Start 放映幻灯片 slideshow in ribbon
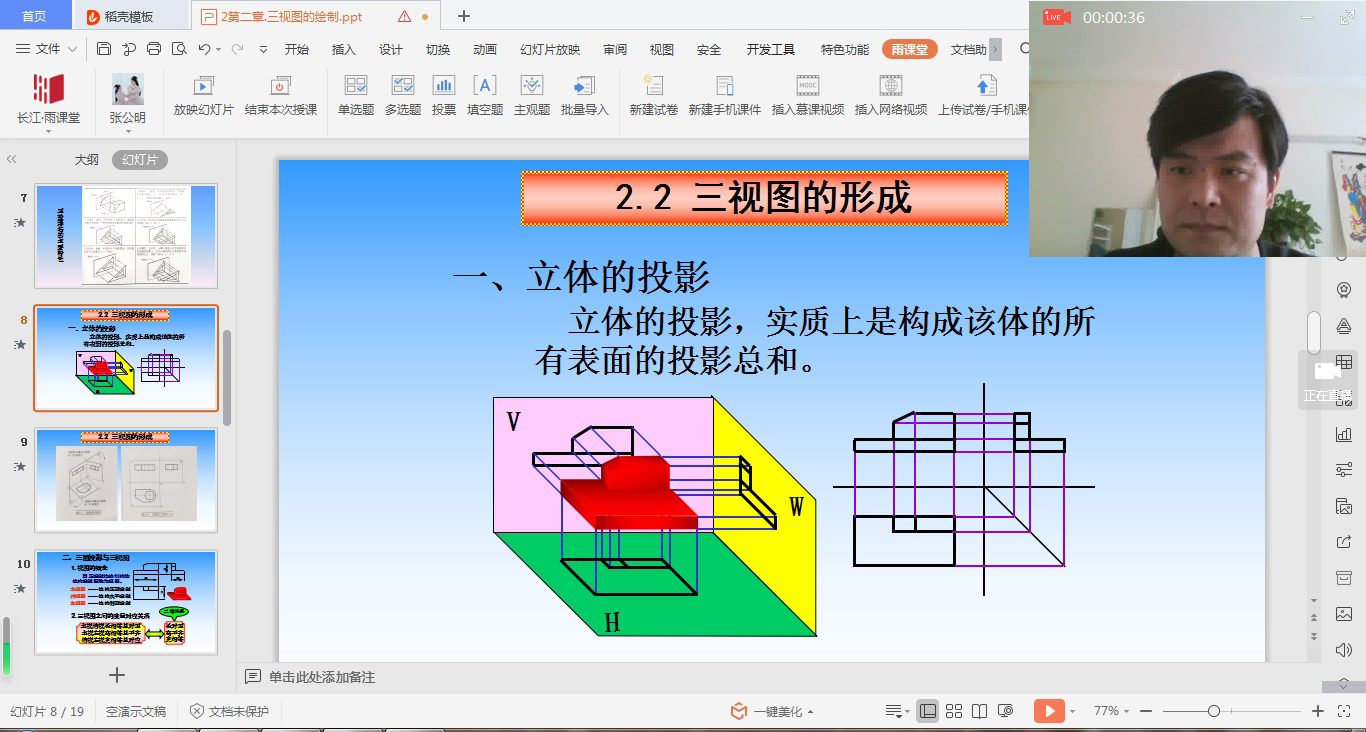Image resolution: width=1366 pixels, height=732 pixels. coord(203,87)
